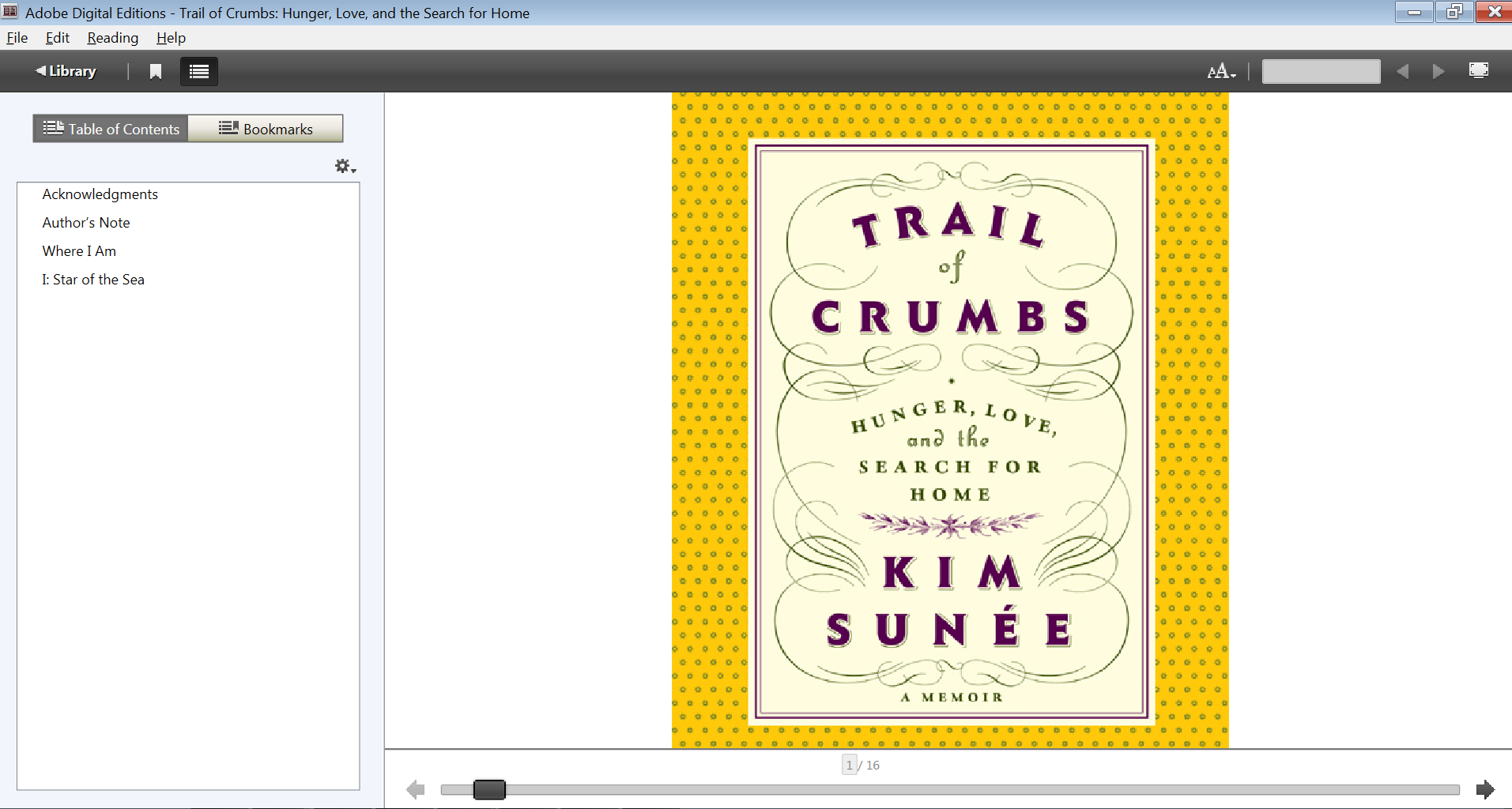Image resolution: width=1512 pixels, height=809 pixels.
Task: Open the Reading menu
Action: (x=111, y=37)
